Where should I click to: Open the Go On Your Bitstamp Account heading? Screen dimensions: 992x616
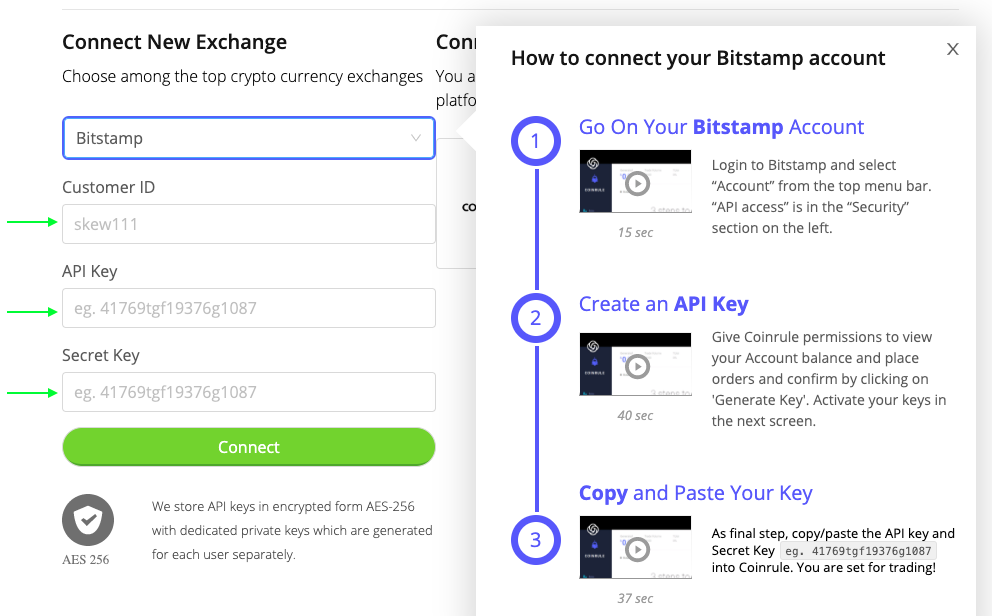[721, 127]
